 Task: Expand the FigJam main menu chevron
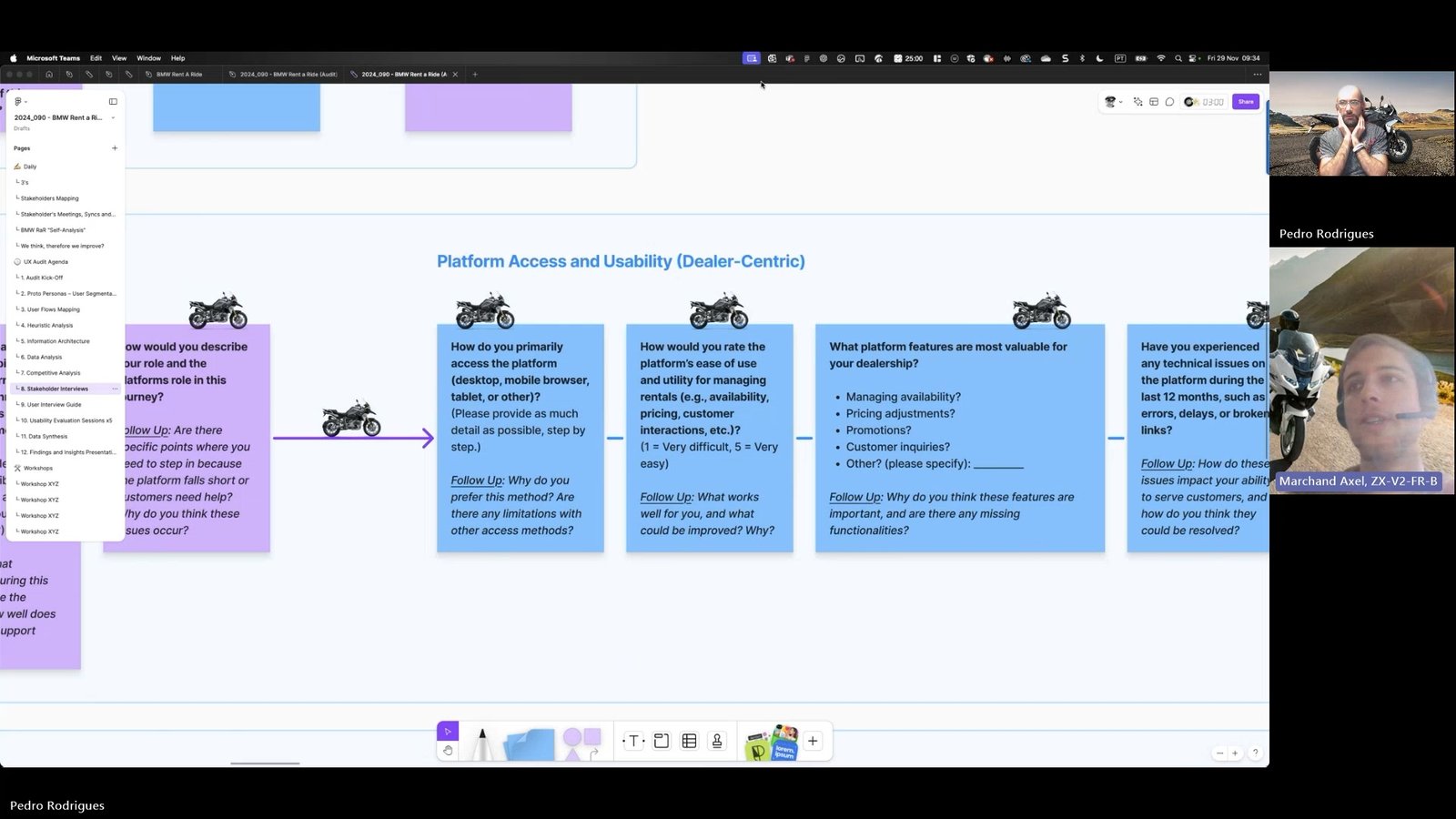pyautogui.click(x=28, y=101)
